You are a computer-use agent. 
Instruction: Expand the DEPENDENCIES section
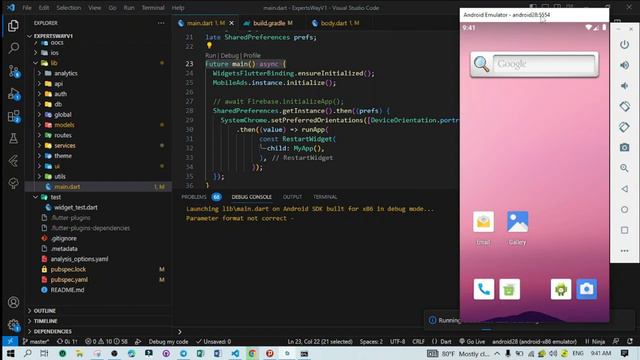pyautogui.click(x=52, y=331)
